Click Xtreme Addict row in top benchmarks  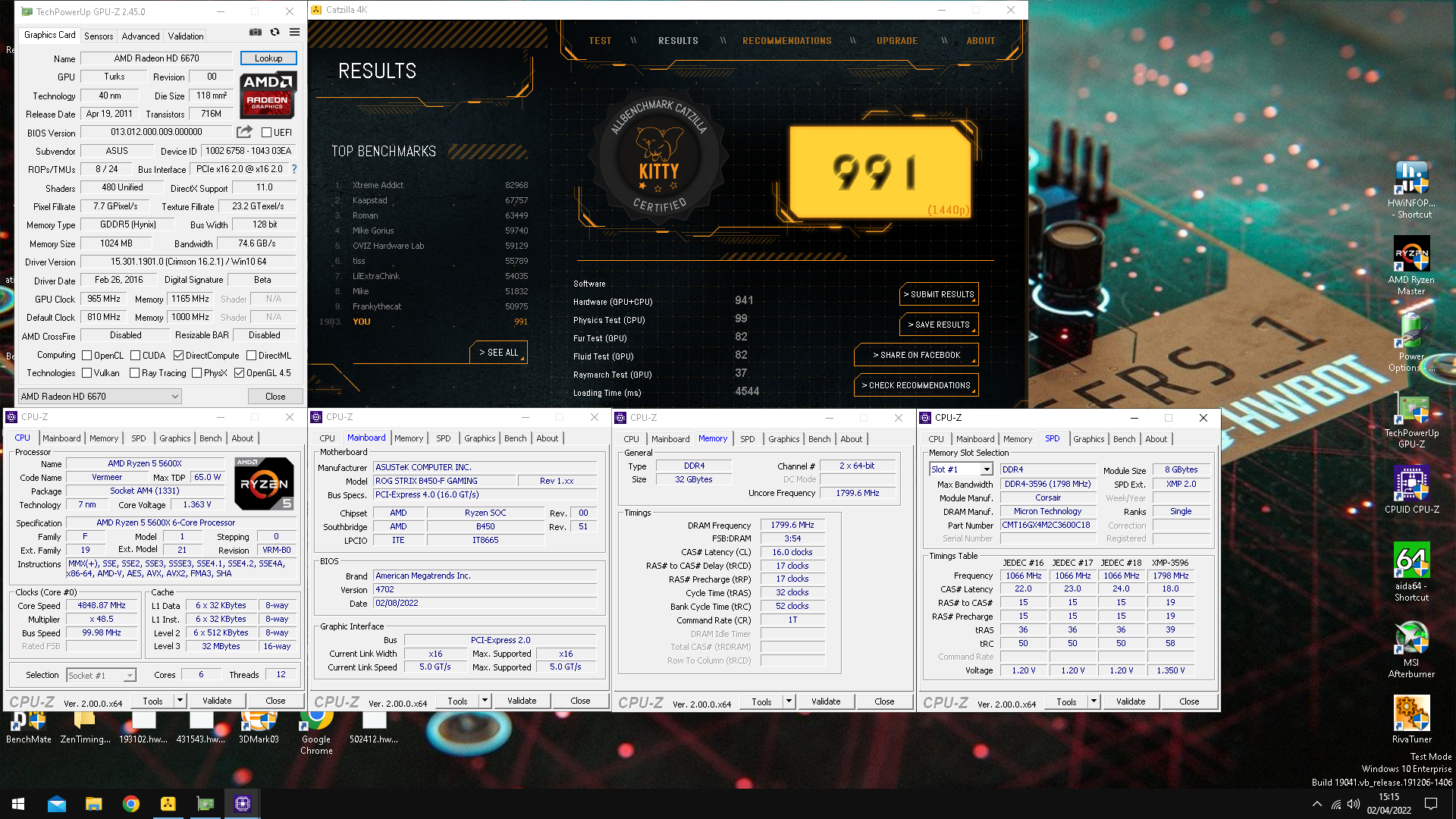(x=431, y=185)
